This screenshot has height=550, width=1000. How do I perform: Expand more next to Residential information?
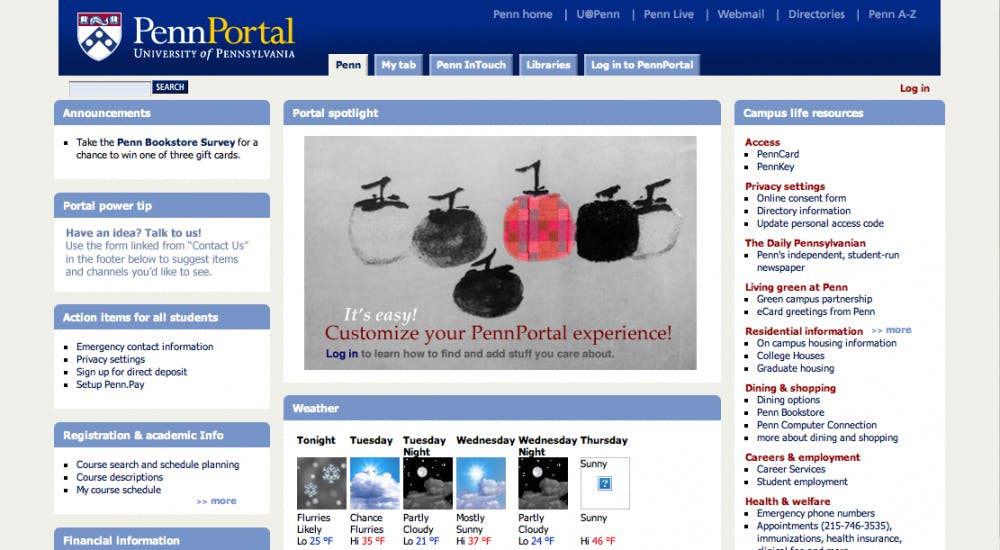891,330
